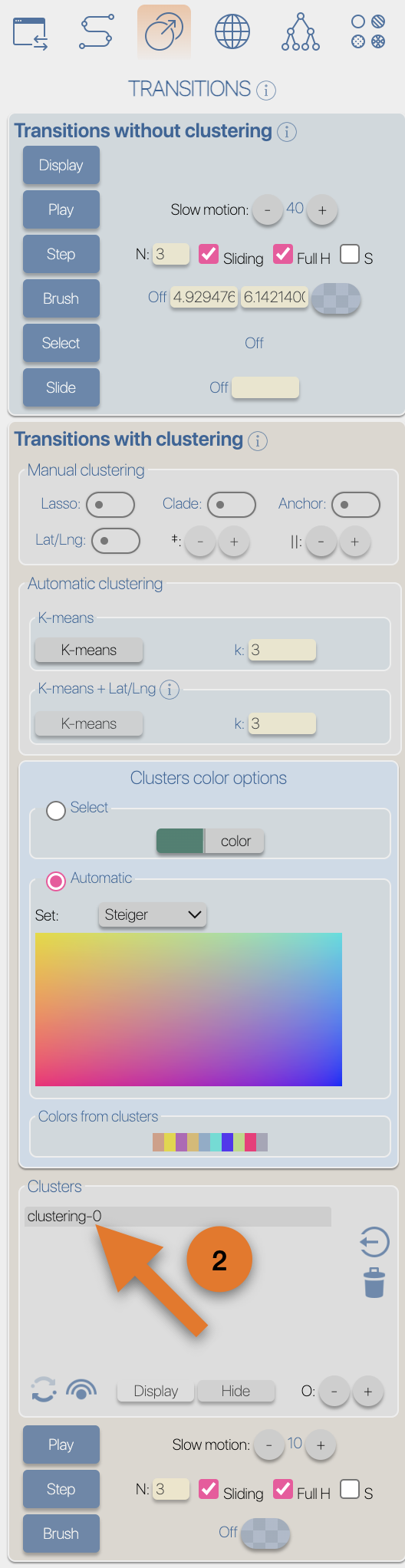Choose the Select color radio button
Image resolution: width=405 pixels, height=1568 pixels.
pos(55,810)
